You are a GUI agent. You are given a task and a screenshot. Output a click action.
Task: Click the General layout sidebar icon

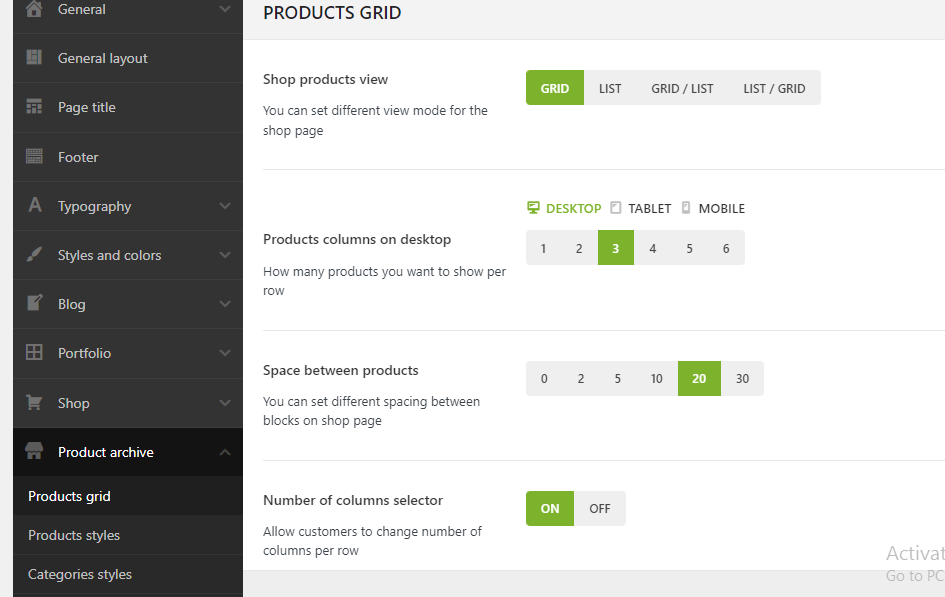point(34,58)
